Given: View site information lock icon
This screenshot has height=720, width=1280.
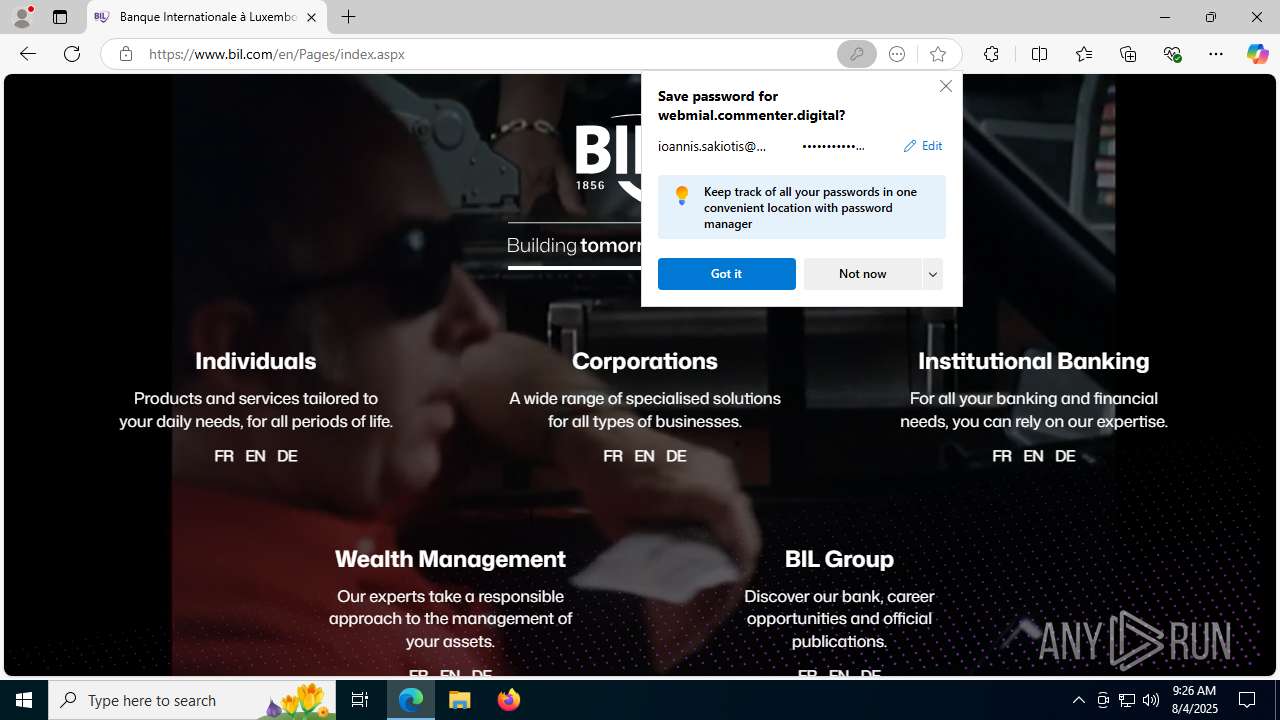Looking at the screenshot, I should pyautogui.click(x=125, y=54).
